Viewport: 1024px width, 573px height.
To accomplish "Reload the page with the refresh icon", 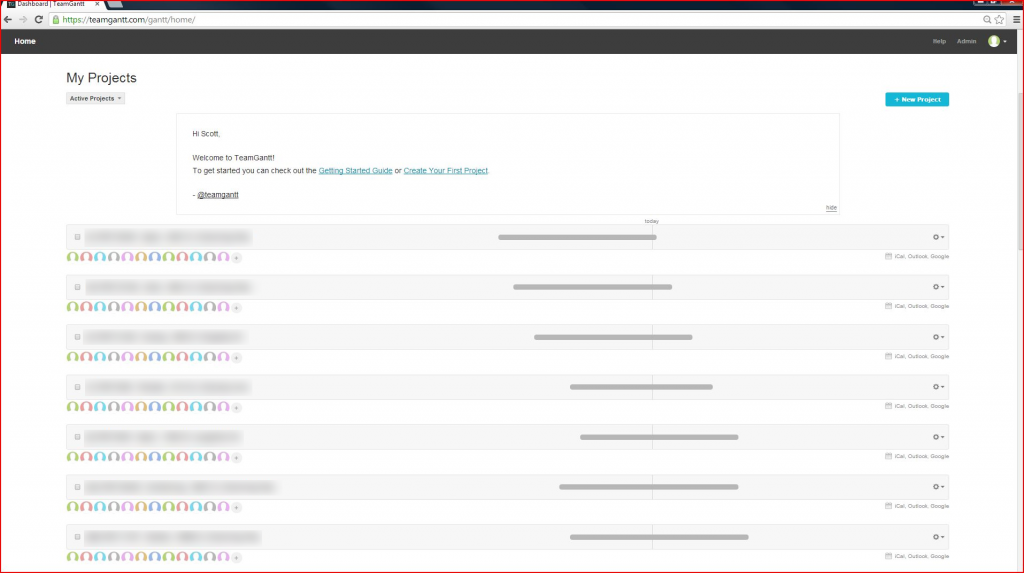I will pos(39,20).
